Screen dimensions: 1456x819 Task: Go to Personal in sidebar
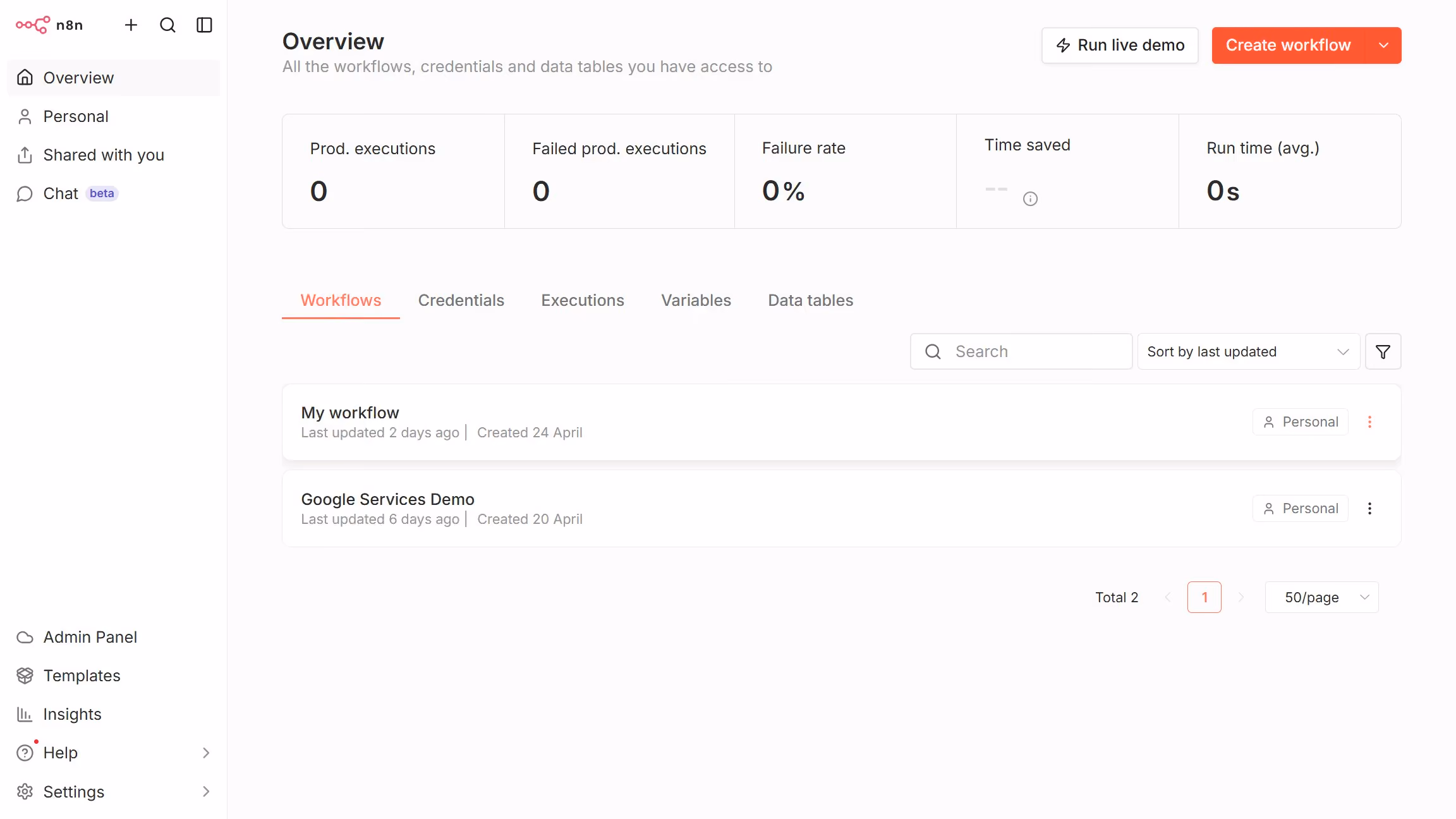point(114,116)
